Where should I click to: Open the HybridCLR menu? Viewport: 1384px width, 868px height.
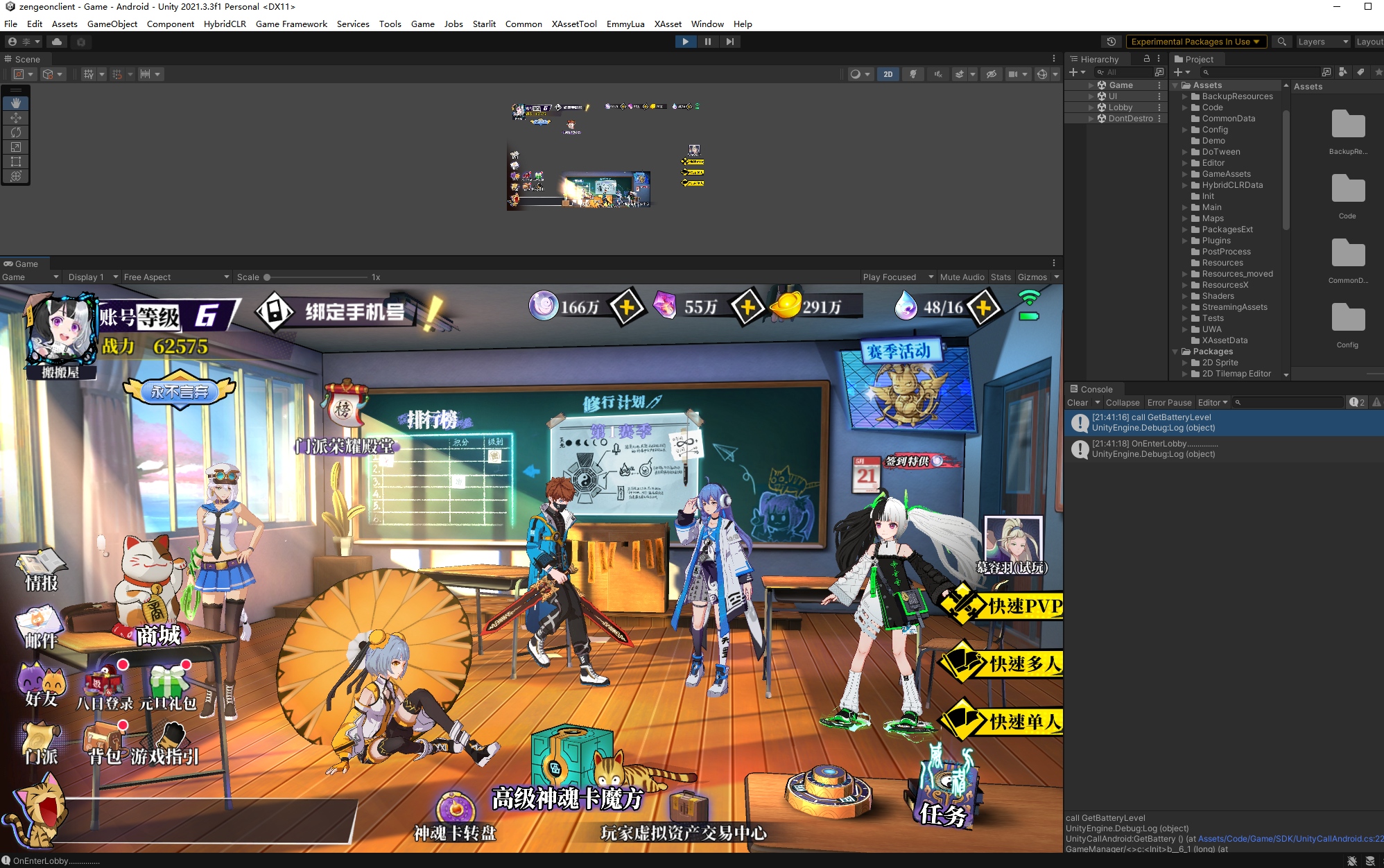pyautogui.click(x=225, y=24)
